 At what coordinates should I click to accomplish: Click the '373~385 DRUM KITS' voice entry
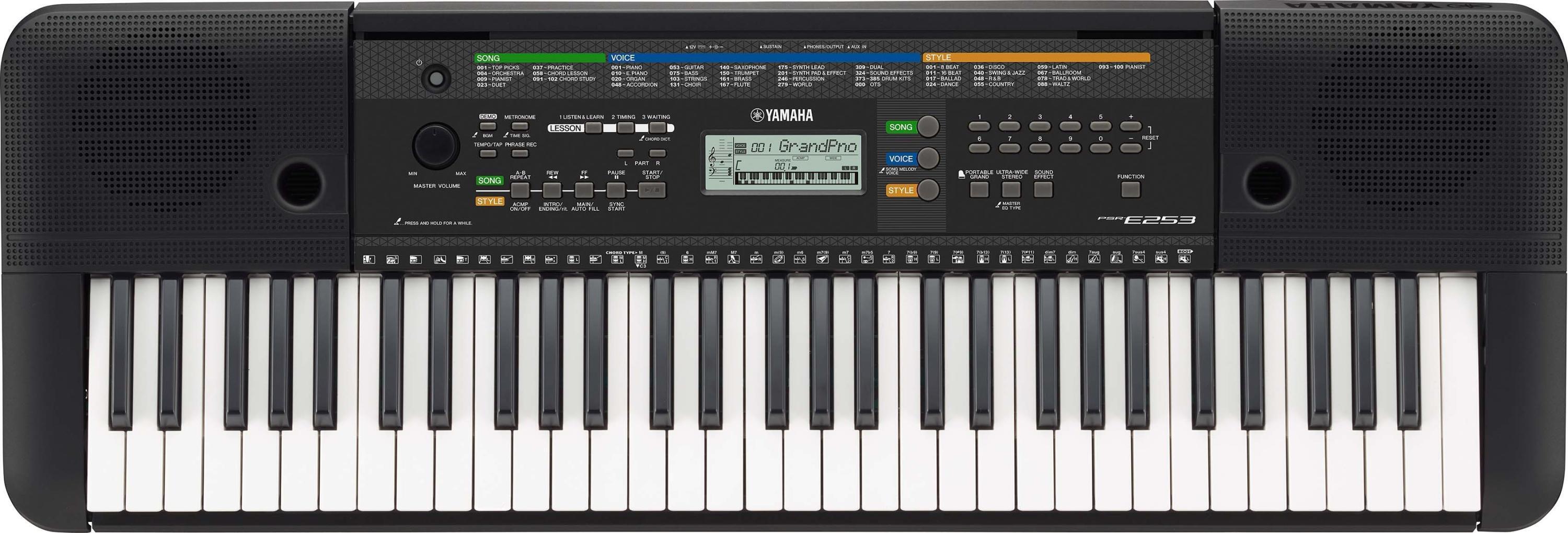(883, 78)
